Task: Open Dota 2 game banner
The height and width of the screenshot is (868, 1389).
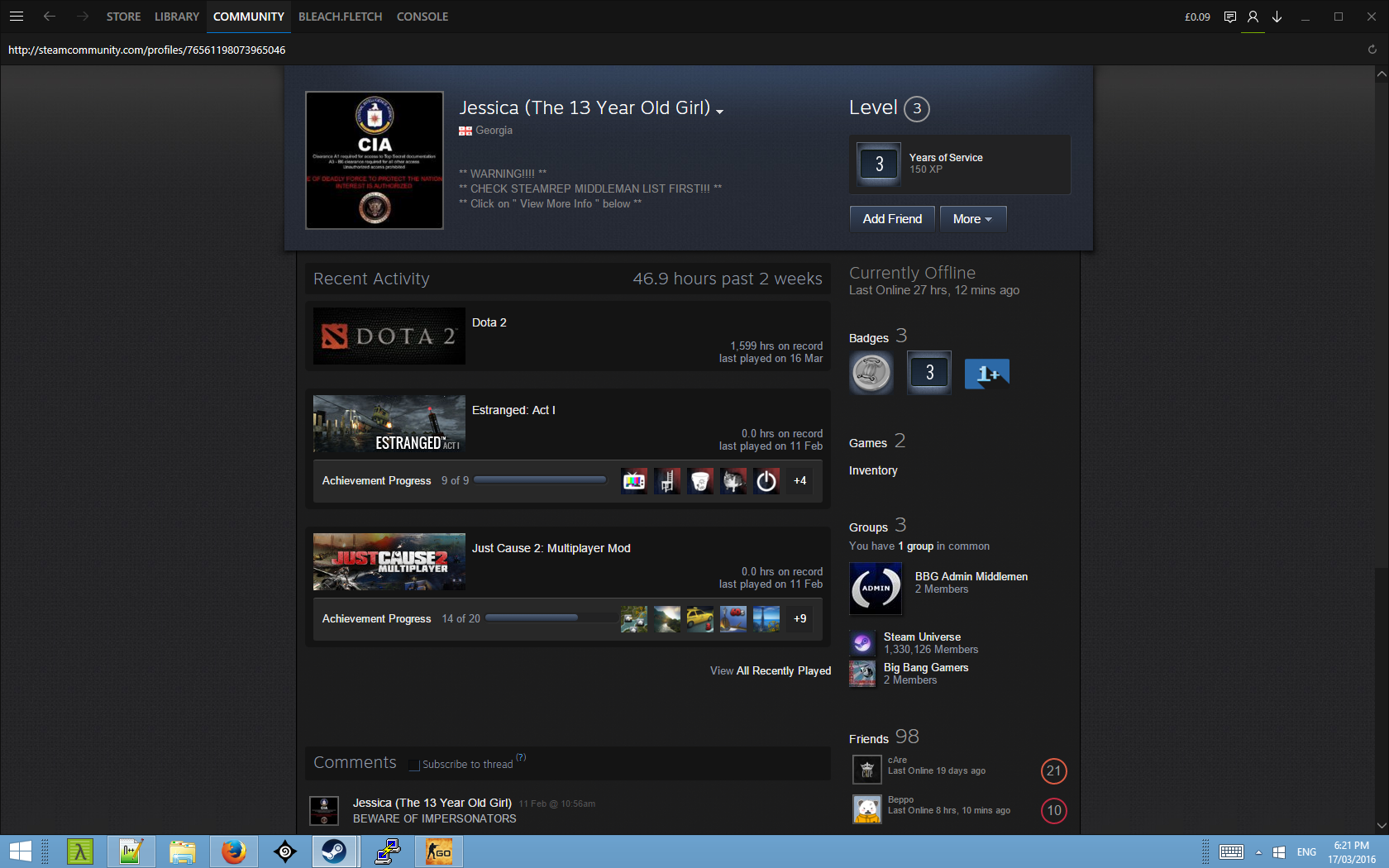Action: click(x=389, y=336)
